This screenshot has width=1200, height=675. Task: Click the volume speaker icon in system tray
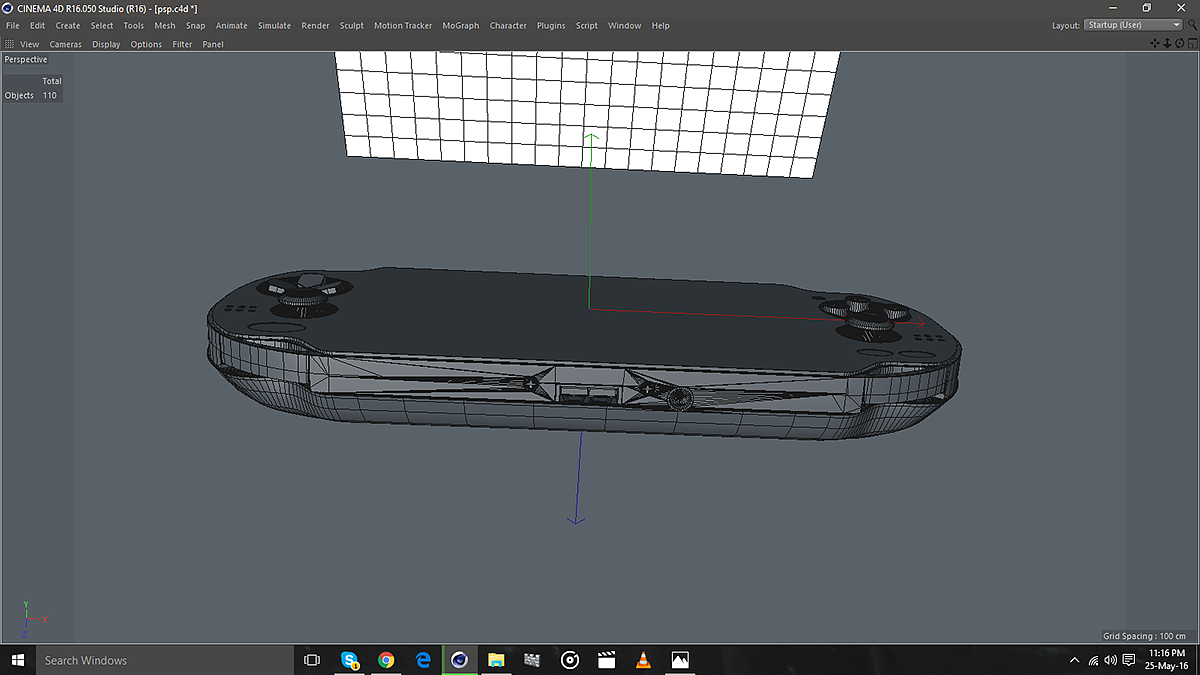(1110, 660)
